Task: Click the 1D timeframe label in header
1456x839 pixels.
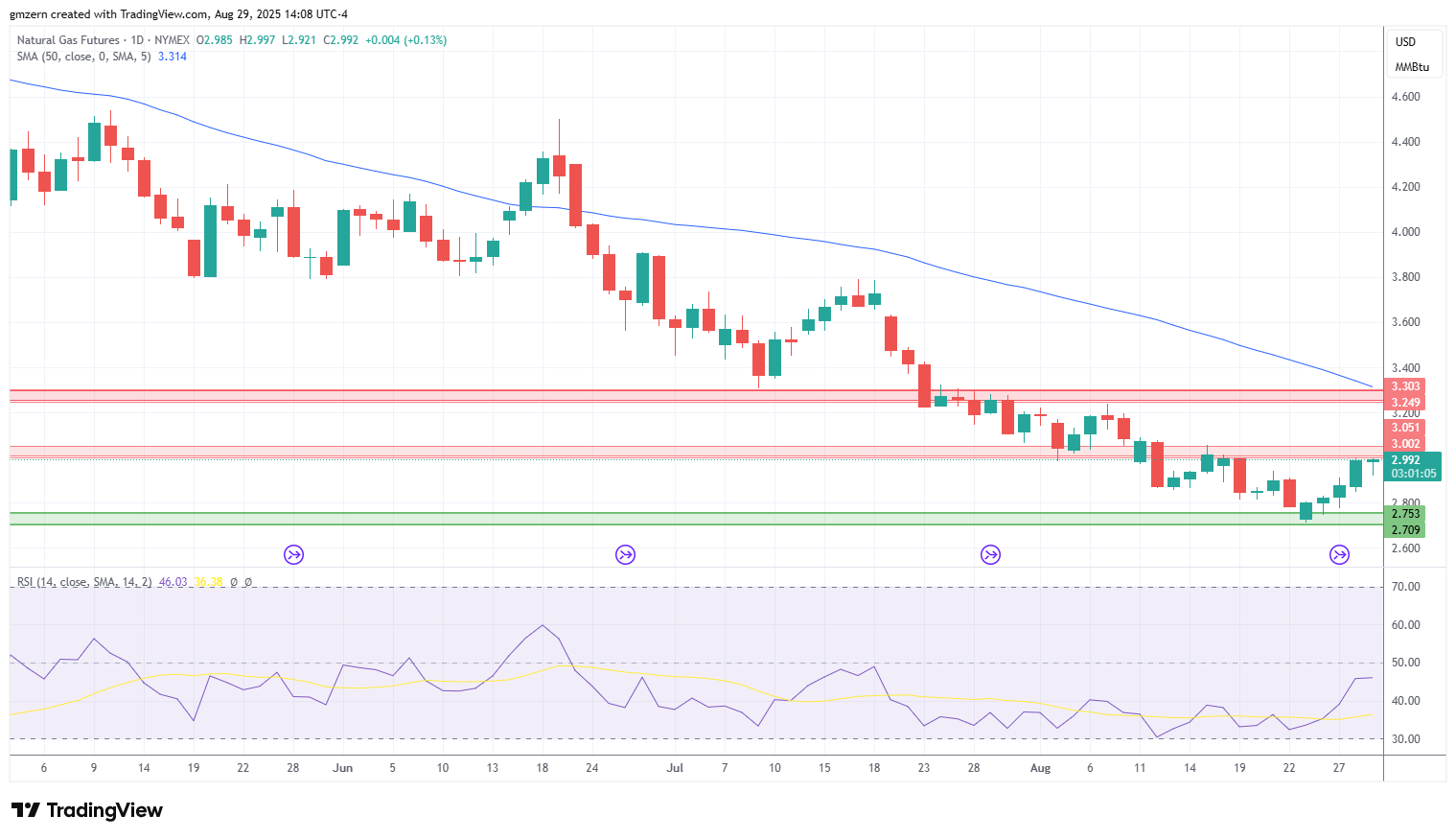Action: pyautogui.click(x=137, y=40)
